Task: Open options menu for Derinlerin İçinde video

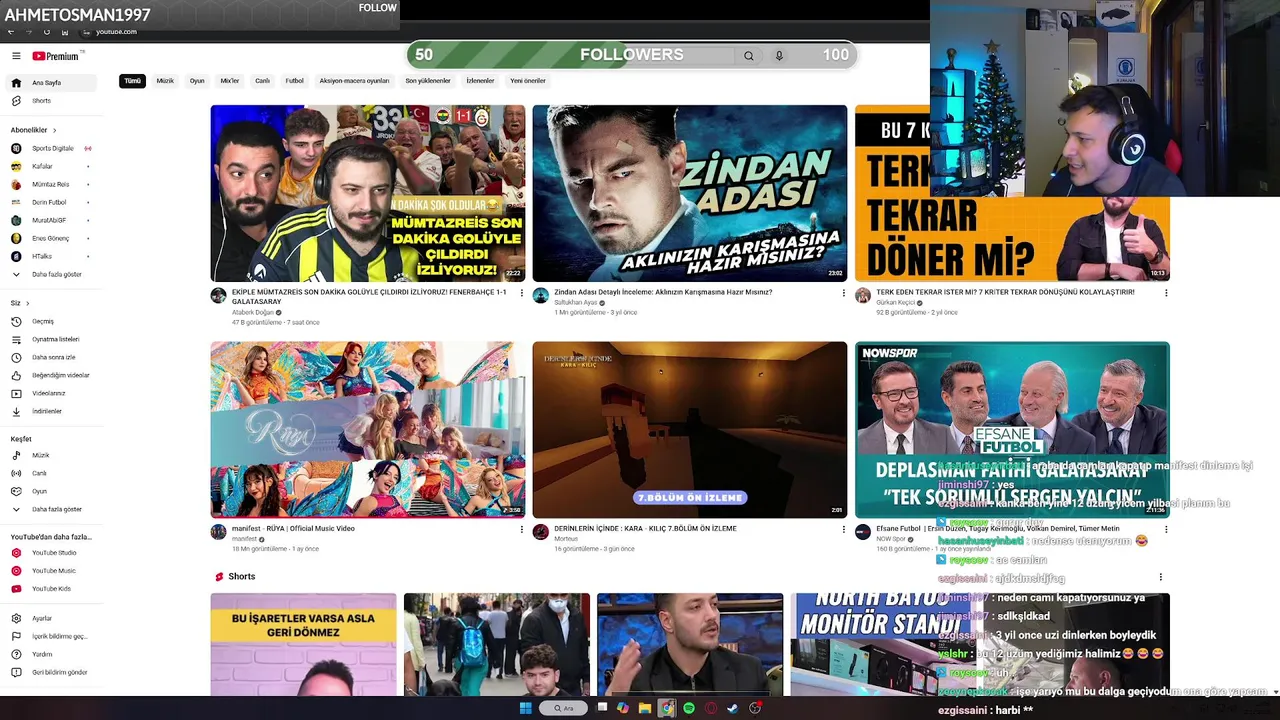Action: coord(843,529)
